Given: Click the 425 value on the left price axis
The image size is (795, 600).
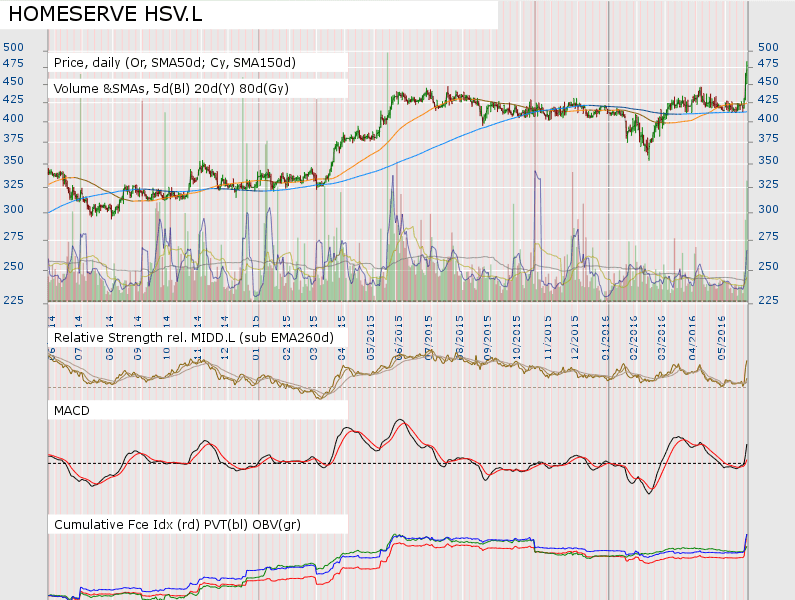Looking at the screenshot, I should click(14, 99).
